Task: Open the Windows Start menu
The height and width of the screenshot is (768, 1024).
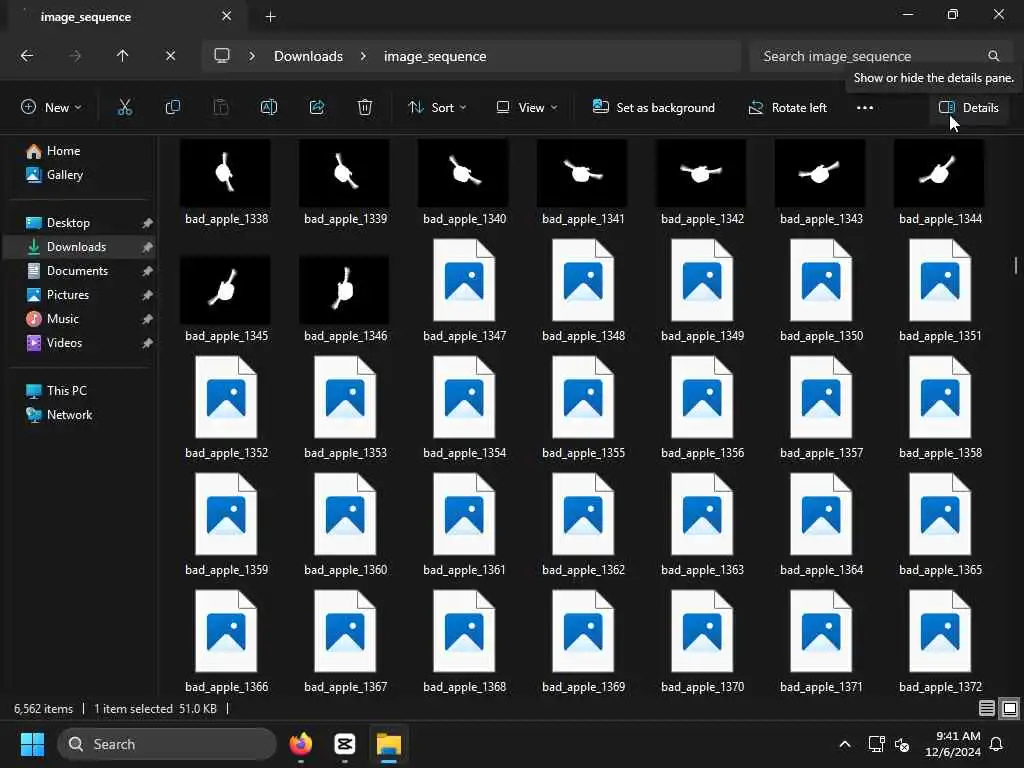Action: coord(32,744)
